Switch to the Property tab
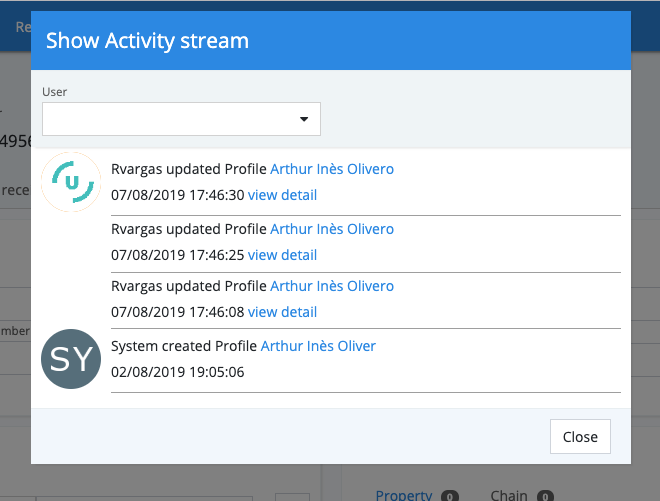660x501 pixels. (x=403, y=495)
